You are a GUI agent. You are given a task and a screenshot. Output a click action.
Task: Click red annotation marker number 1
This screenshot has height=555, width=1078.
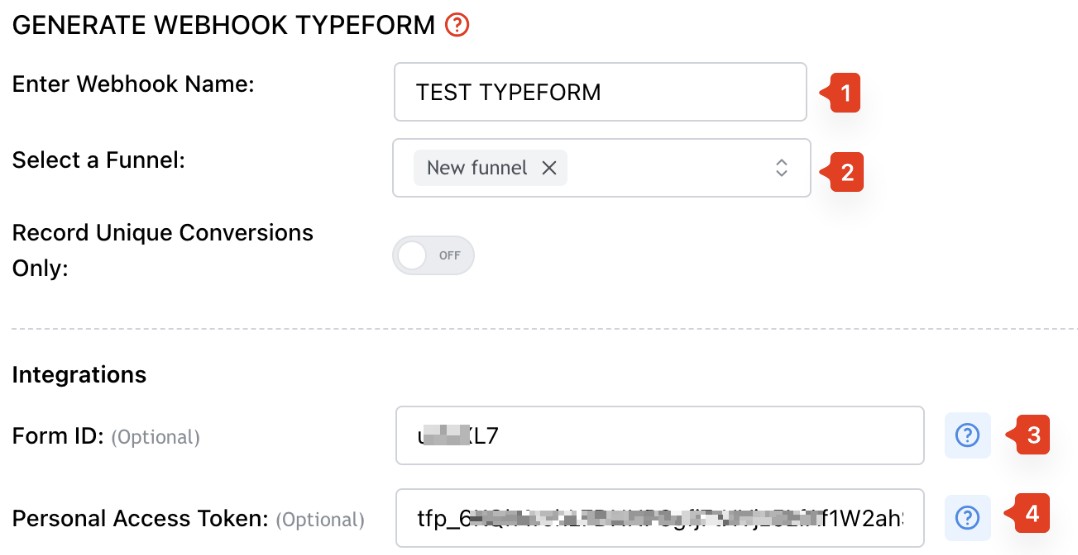(841, 92)
